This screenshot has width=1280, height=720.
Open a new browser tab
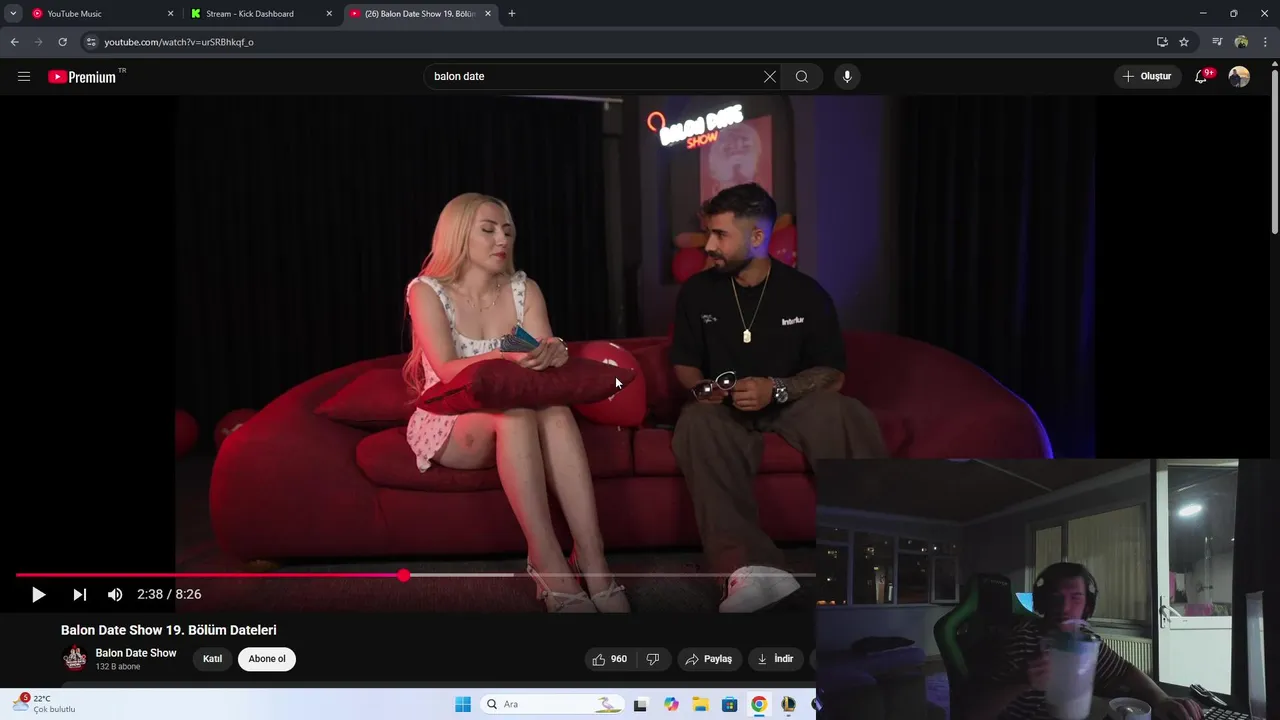coord(512,14)
